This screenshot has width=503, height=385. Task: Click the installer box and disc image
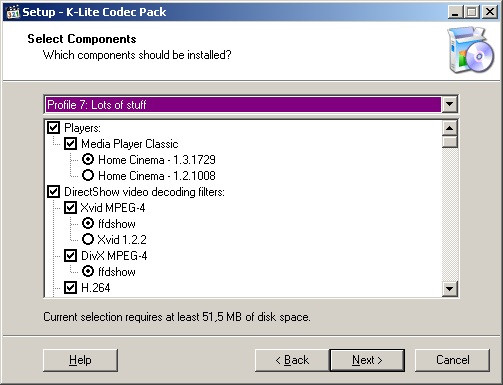pyautogui.click(x=470, y=50)
